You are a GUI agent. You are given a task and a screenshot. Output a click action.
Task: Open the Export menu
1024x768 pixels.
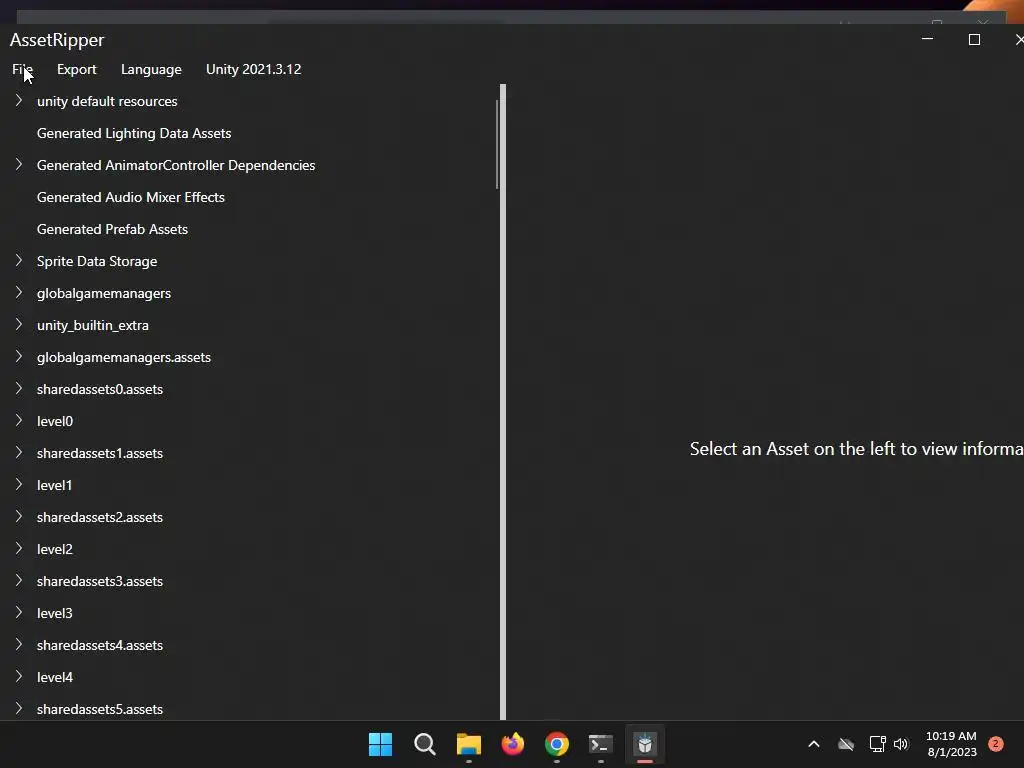click(x=76, y=69)
